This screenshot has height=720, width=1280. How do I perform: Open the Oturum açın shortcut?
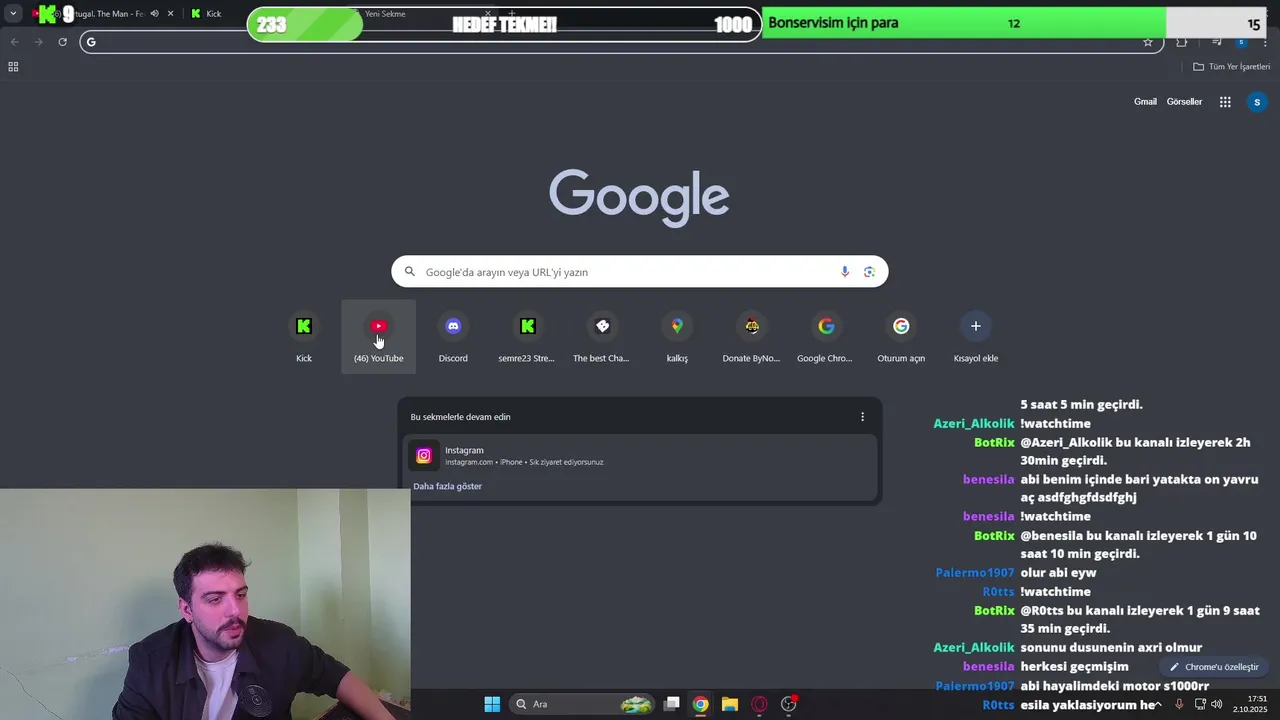[x=901, y=337]
